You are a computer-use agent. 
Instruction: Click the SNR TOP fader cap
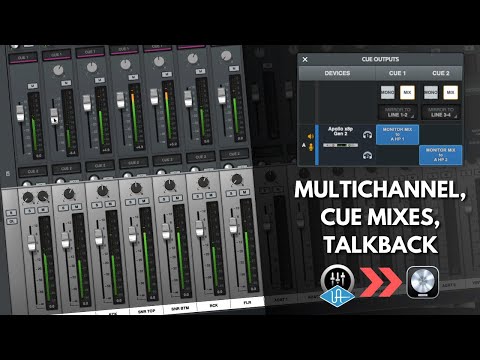point(133,234)
